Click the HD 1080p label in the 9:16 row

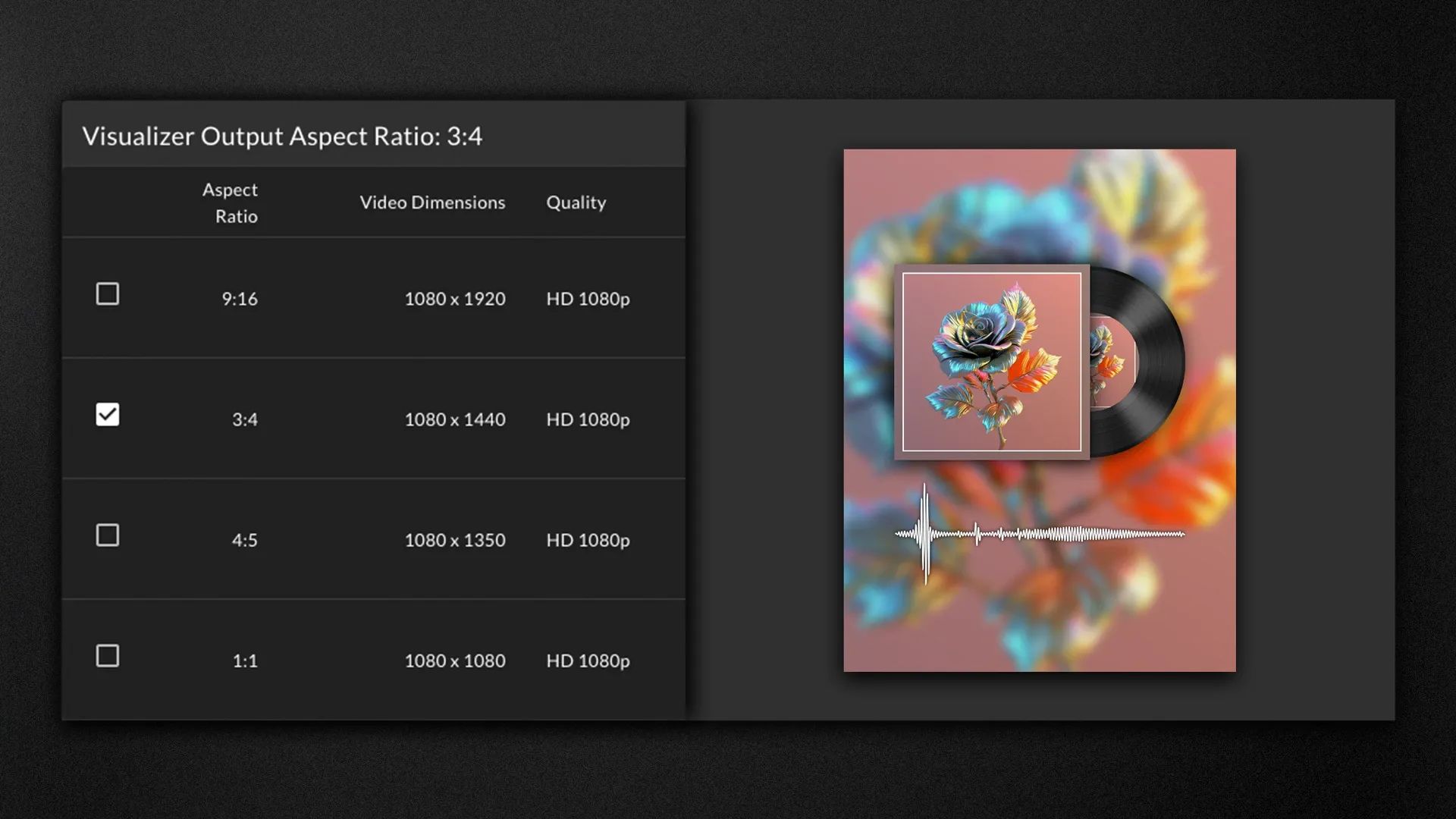588,299
